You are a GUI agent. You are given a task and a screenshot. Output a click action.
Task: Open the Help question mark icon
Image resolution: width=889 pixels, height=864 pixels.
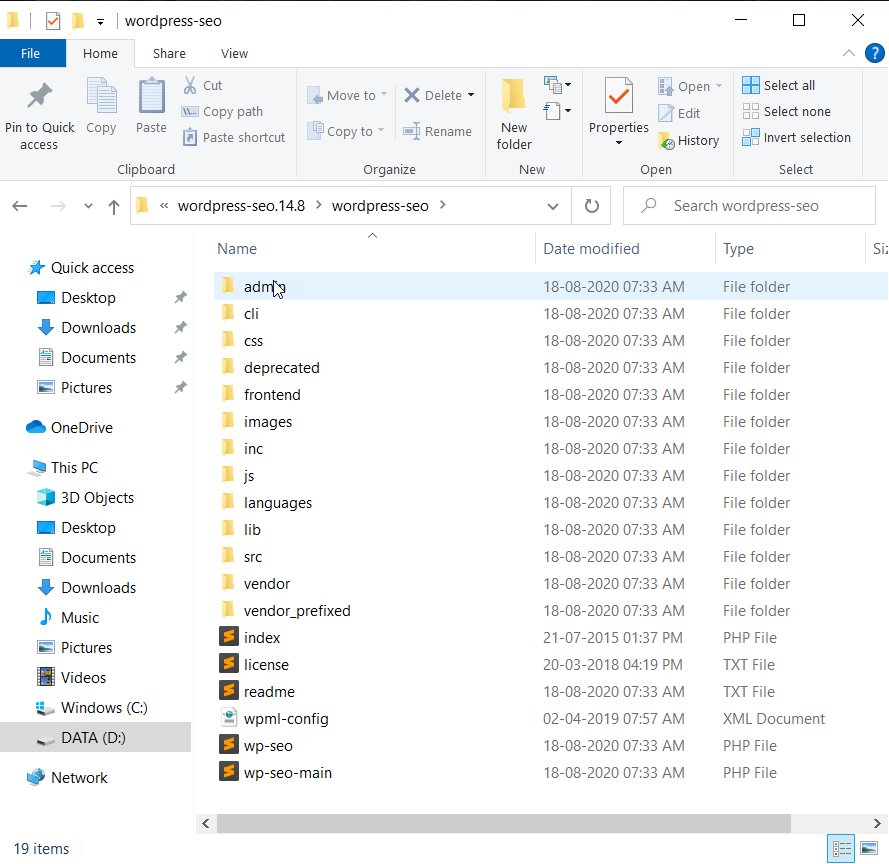pos(874,53)
